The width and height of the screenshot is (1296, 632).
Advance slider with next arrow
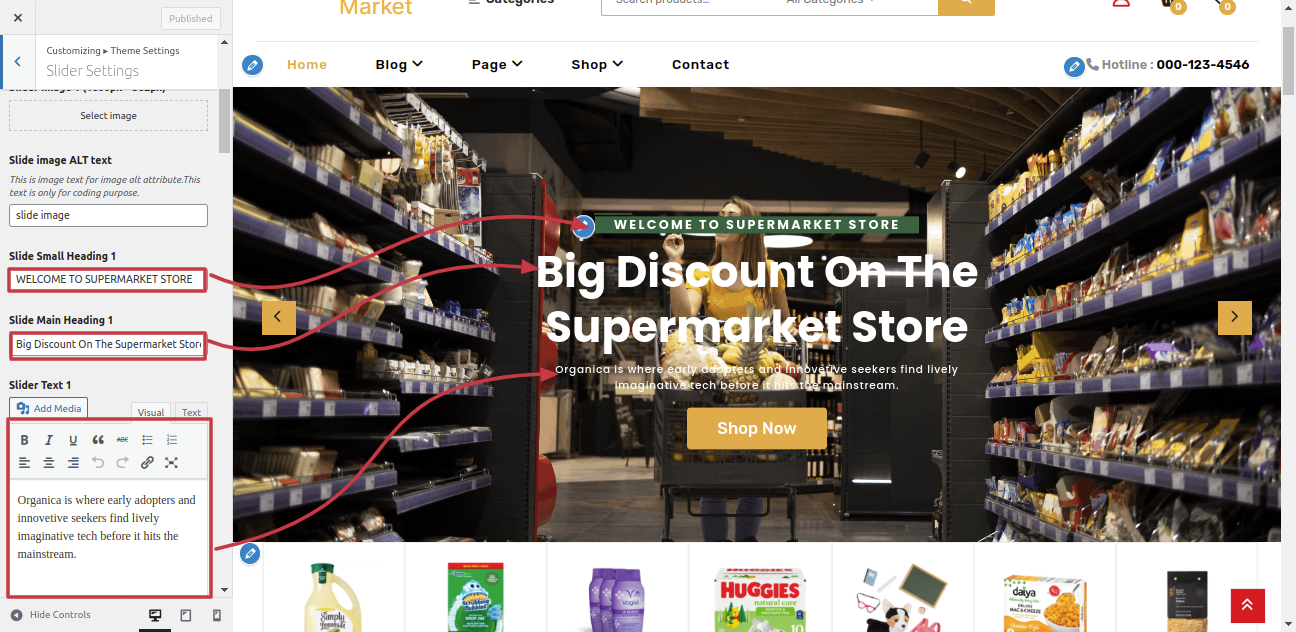pos(1235,318)
